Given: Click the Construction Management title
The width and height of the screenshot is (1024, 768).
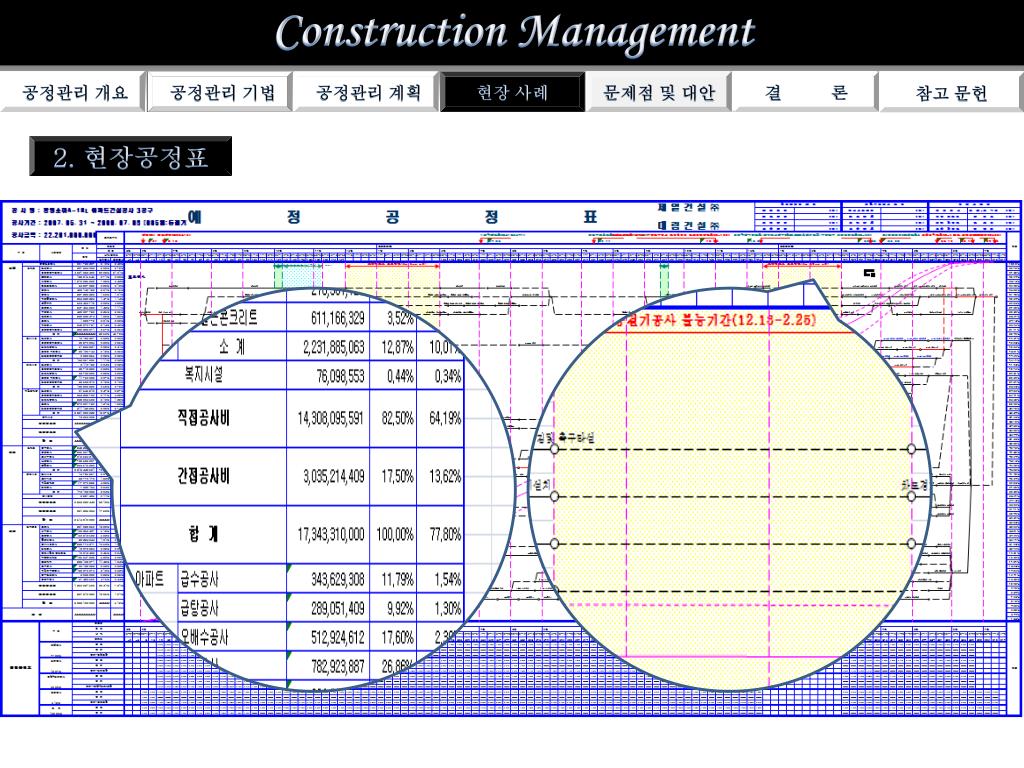Looking at the screenshot, I should click(515, 33).
